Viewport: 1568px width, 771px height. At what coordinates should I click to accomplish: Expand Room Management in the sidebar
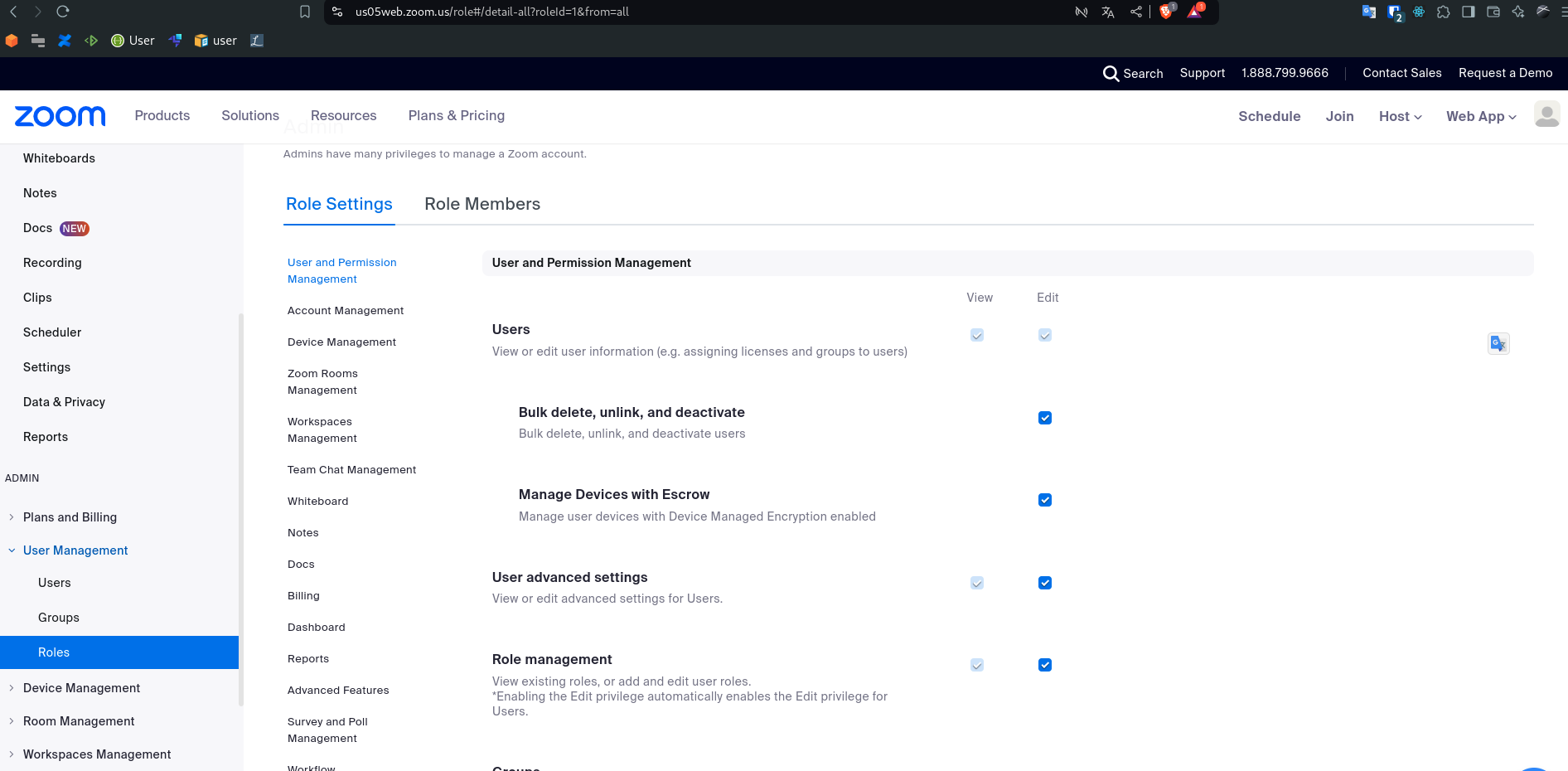(79, 721)
